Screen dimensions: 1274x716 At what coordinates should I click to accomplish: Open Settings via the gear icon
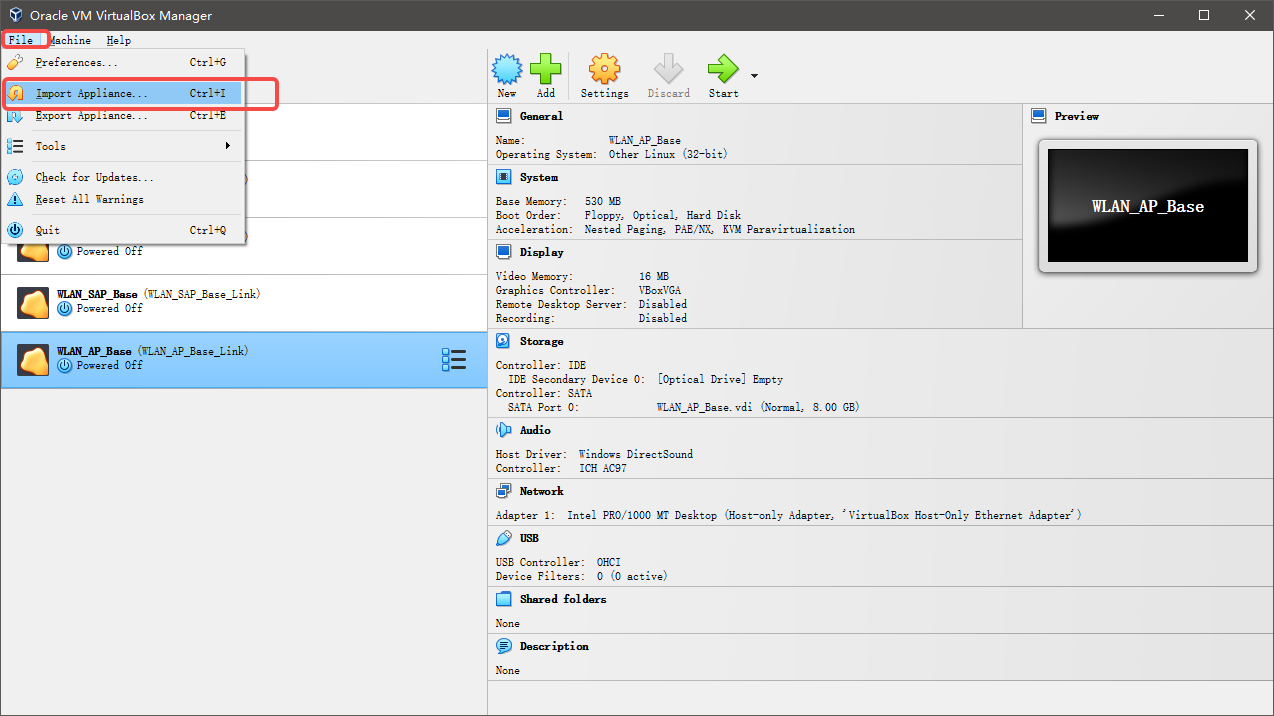coord(604,70)
